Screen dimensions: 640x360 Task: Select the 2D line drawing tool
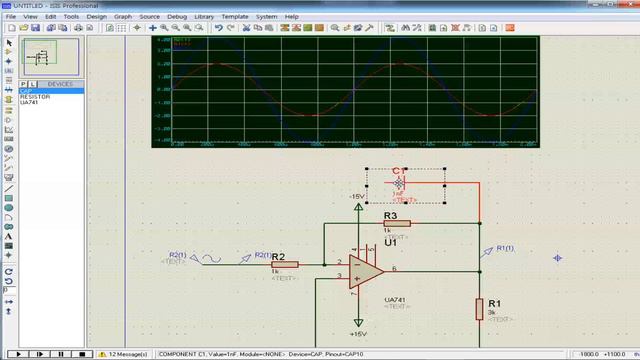(x=9, y=189)
